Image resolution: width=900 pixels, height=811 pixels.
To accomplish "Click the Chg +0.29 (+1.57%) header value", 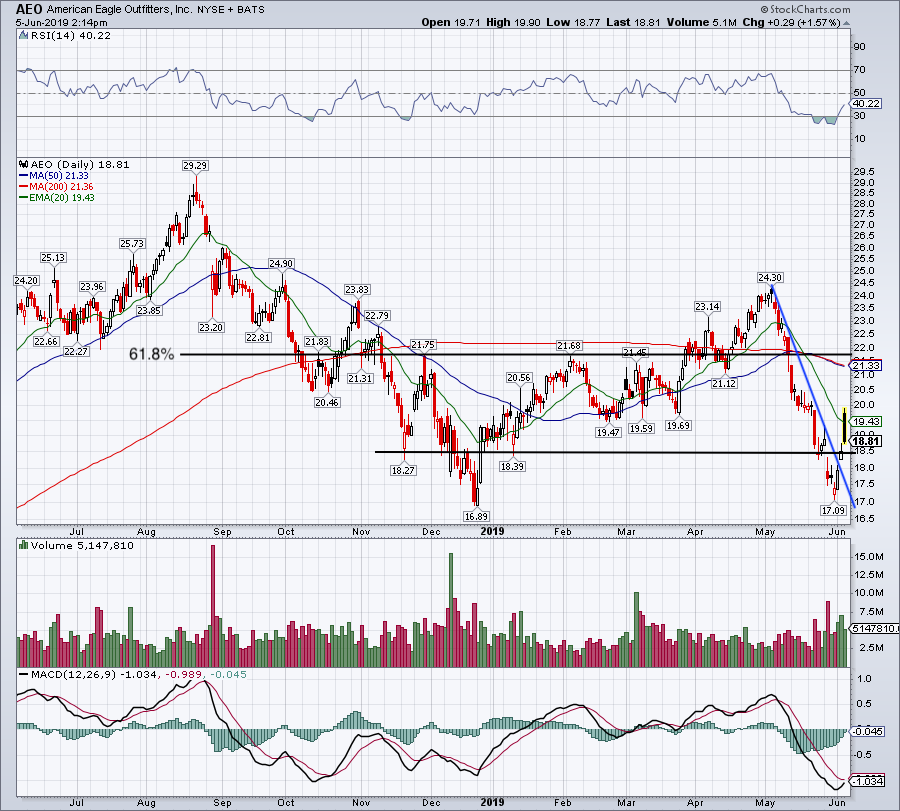I will pyautogui.click(x=791, y=22).
